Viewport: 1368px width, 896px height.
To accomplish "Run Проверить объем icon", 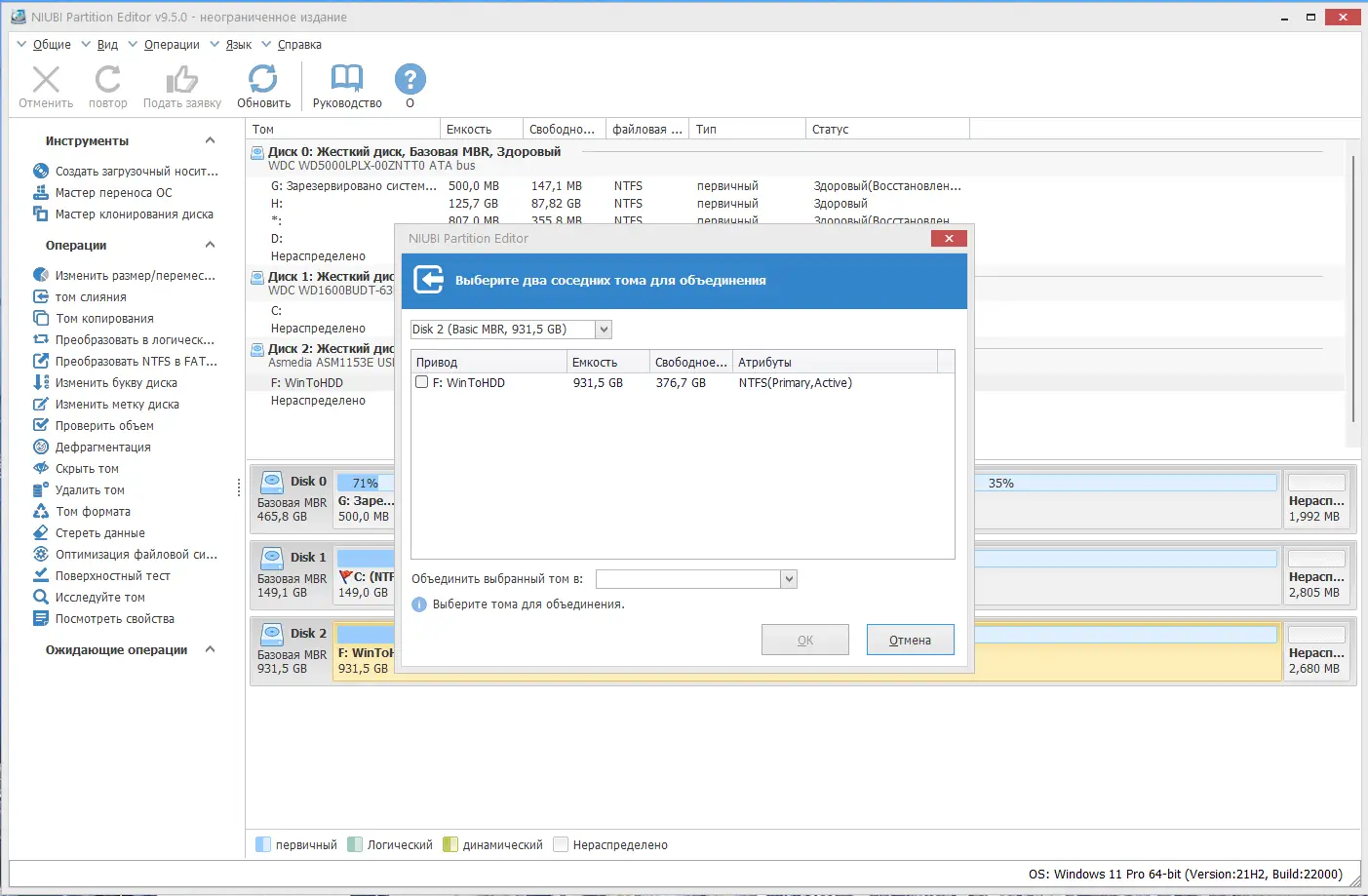I will [x=41, y=425].
